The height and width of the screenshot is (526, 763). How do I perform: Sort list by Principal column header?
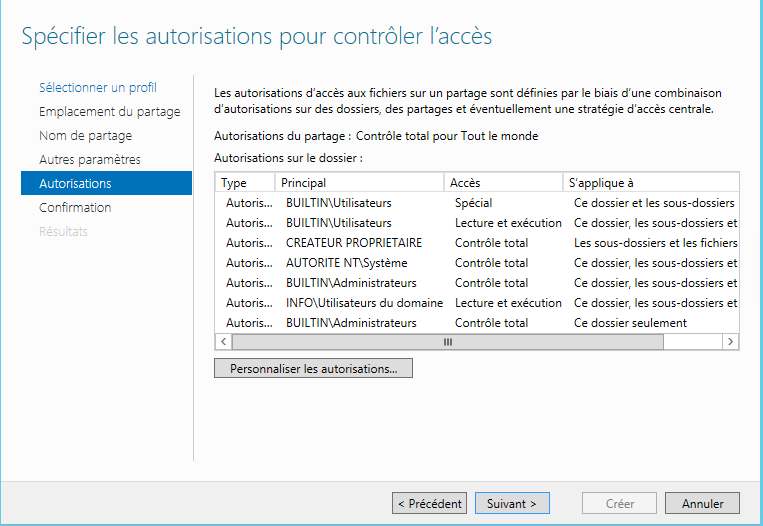point(359,182)
